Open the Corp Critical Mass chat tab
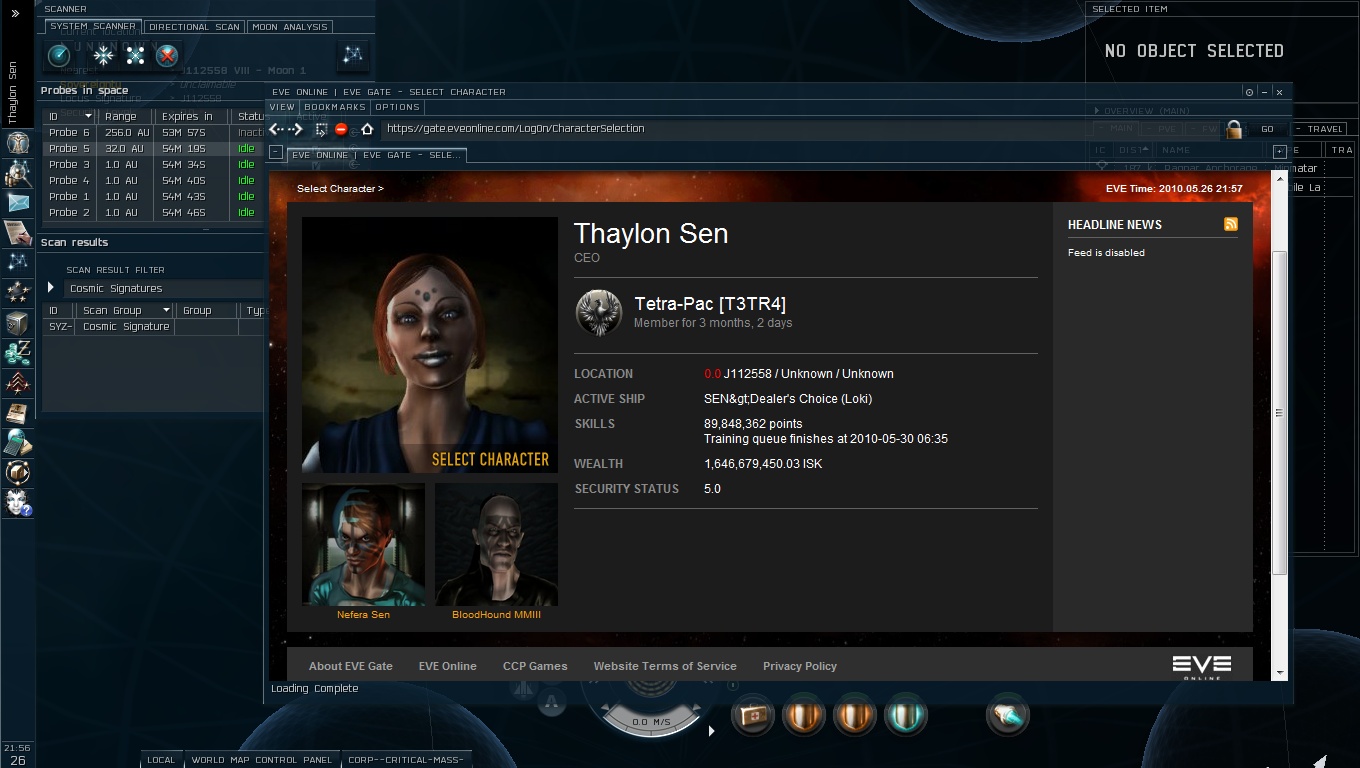Screen dimensions: 1360x768 (405, 760)
